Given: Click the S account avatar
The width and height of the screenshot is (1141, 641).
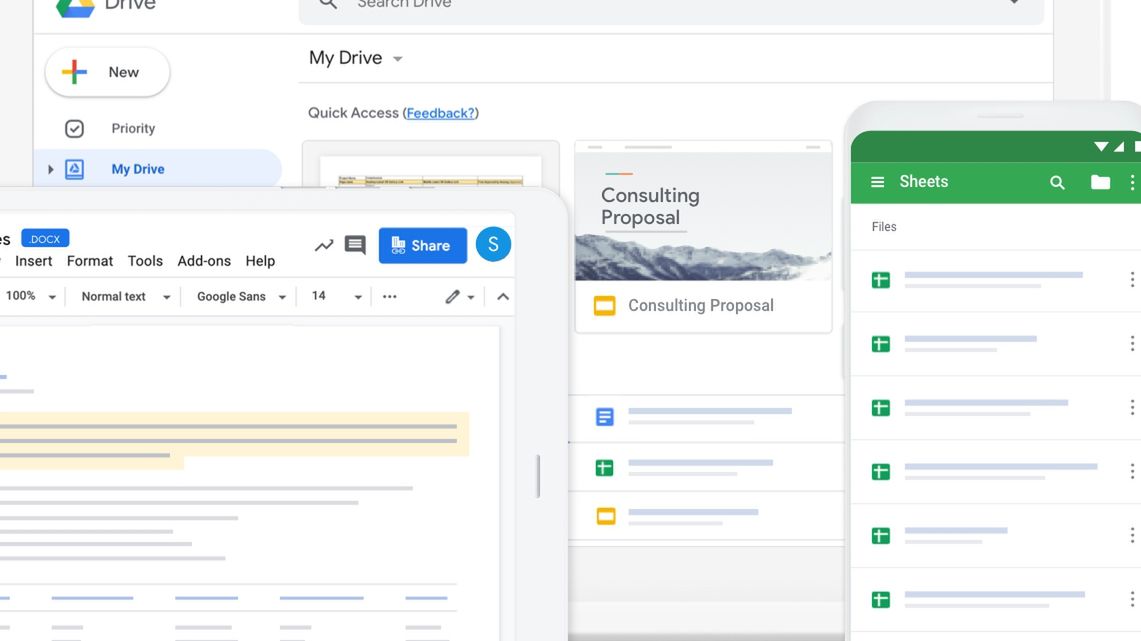Looking at the screenshot, I should pos(493,244).
